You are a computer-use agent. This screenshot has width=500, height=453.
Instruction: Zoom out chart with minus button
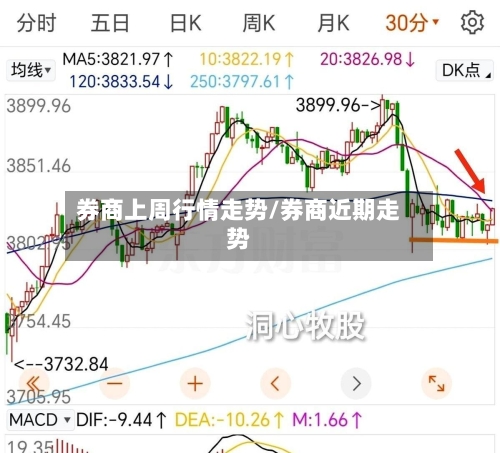(115, 384)
